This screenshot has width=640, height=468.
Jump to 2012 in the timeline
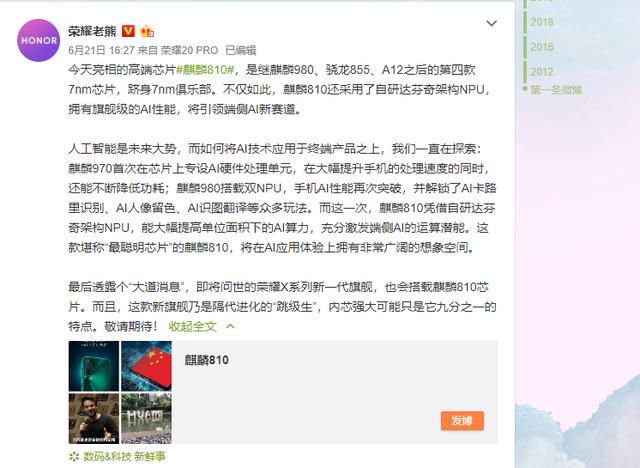[542, 72]
